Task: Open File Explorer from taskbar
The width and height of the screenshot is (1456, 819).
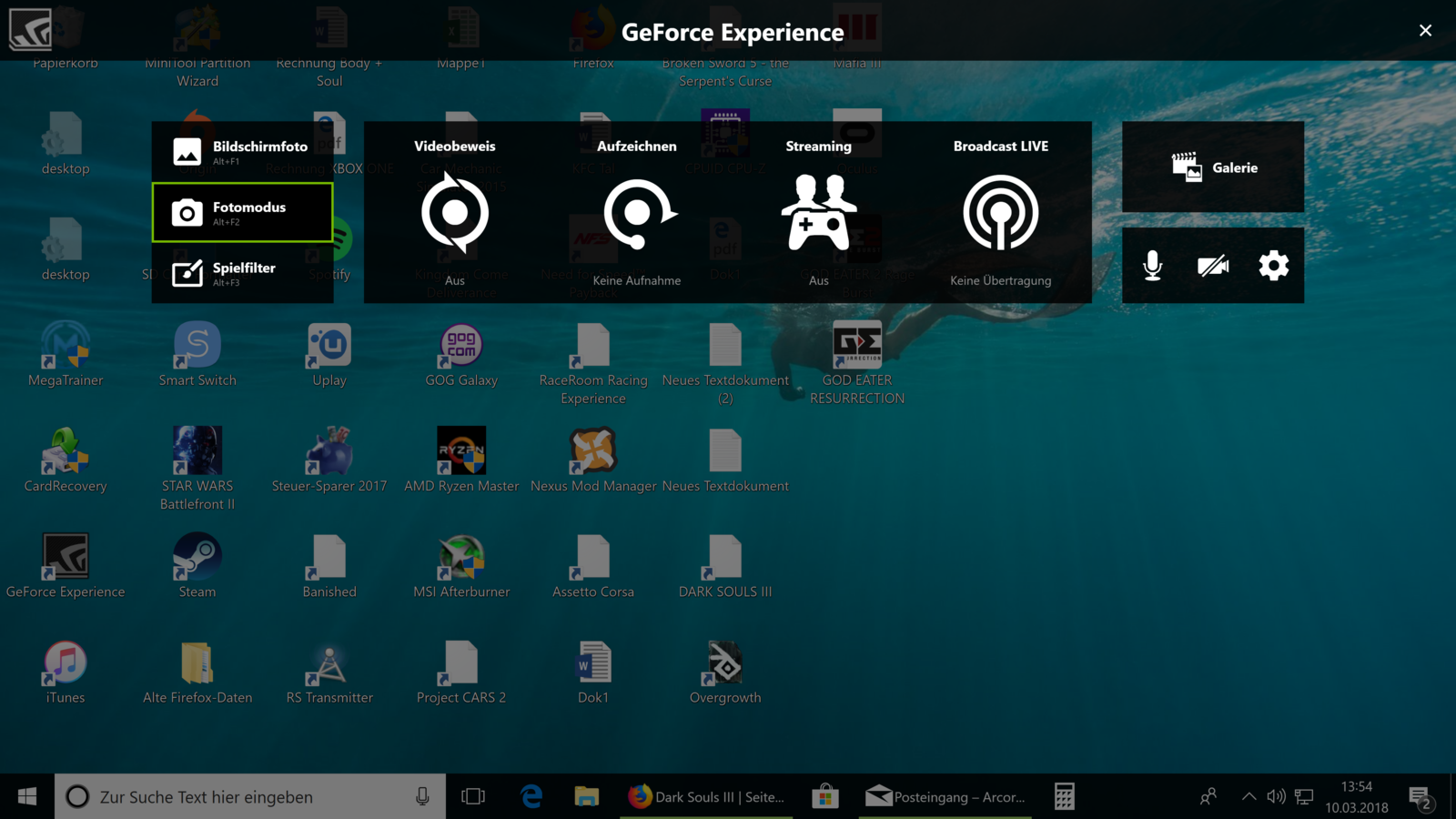Action: pyautogui.click(x=586, y=796)
